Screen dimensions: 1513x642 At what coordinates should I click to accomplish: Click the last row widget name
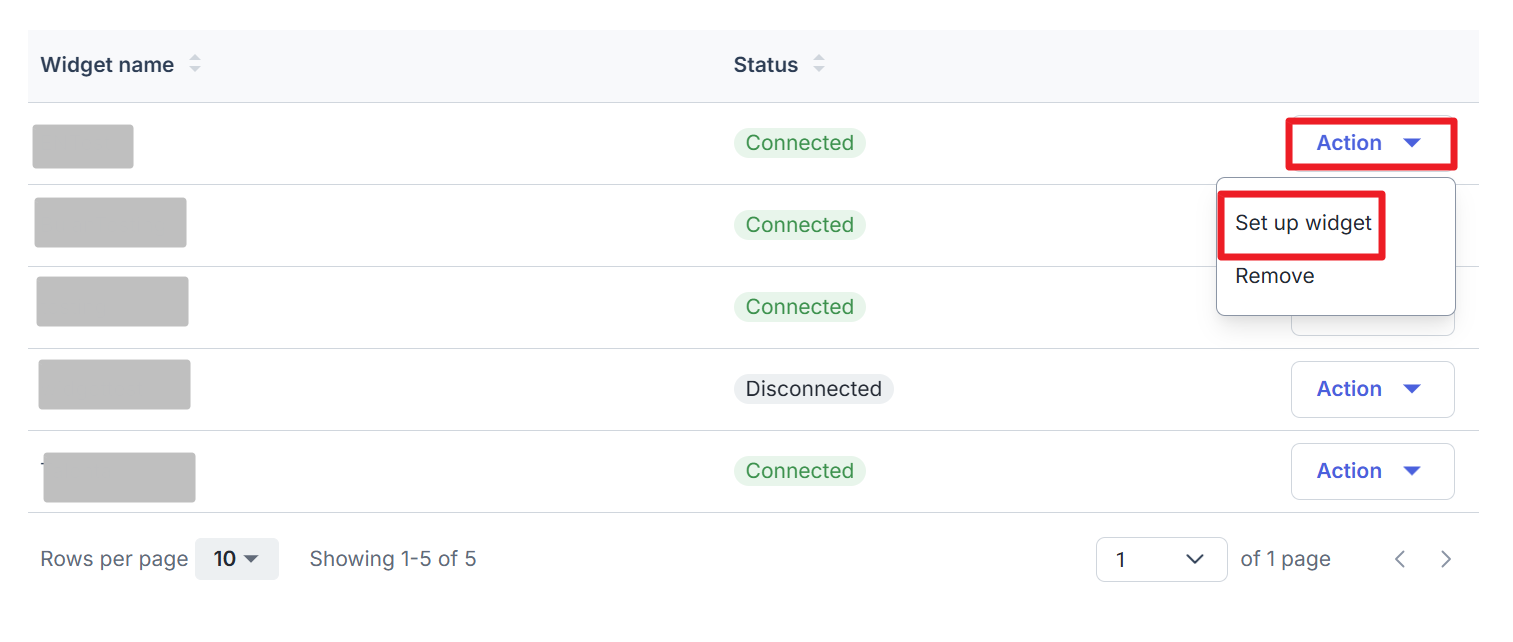tap(119, 477)
